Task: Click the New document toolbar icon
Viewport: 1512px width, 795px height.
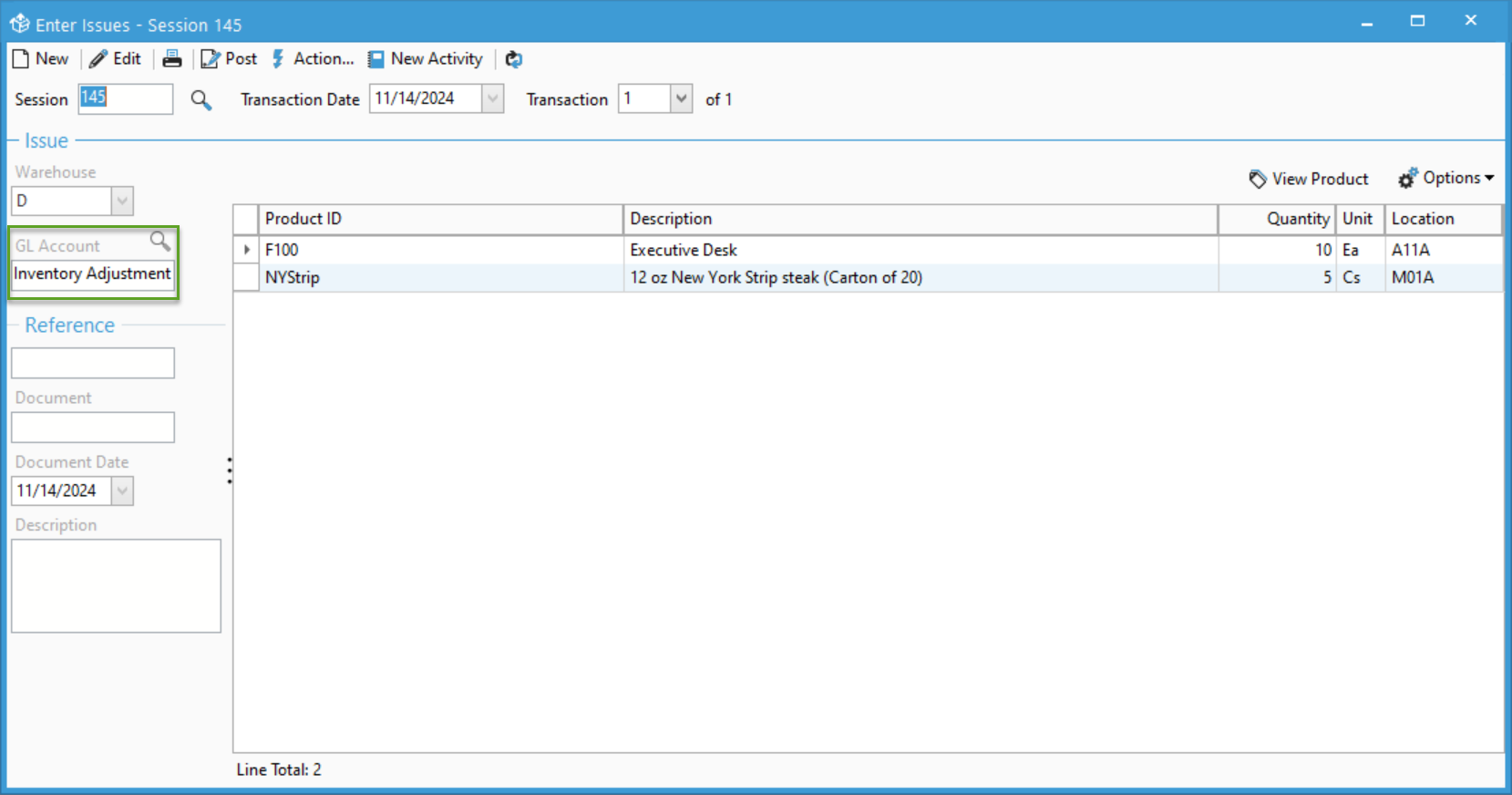Action: [x=21, y=59]
